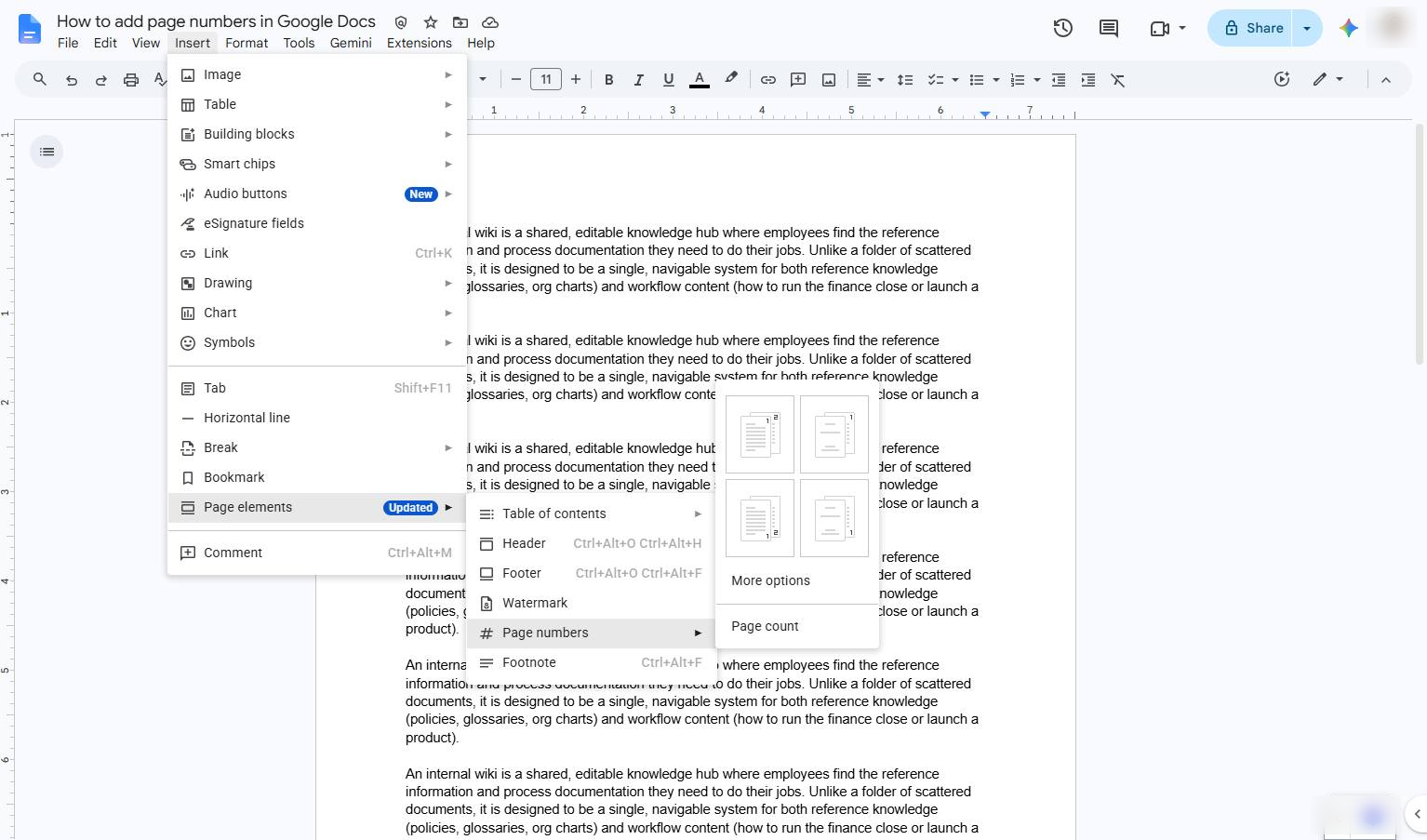Image resolution: width=1427 pixels, height=840 pixels.
Task: Click the search menus magnifier icon
Action: 40,80
